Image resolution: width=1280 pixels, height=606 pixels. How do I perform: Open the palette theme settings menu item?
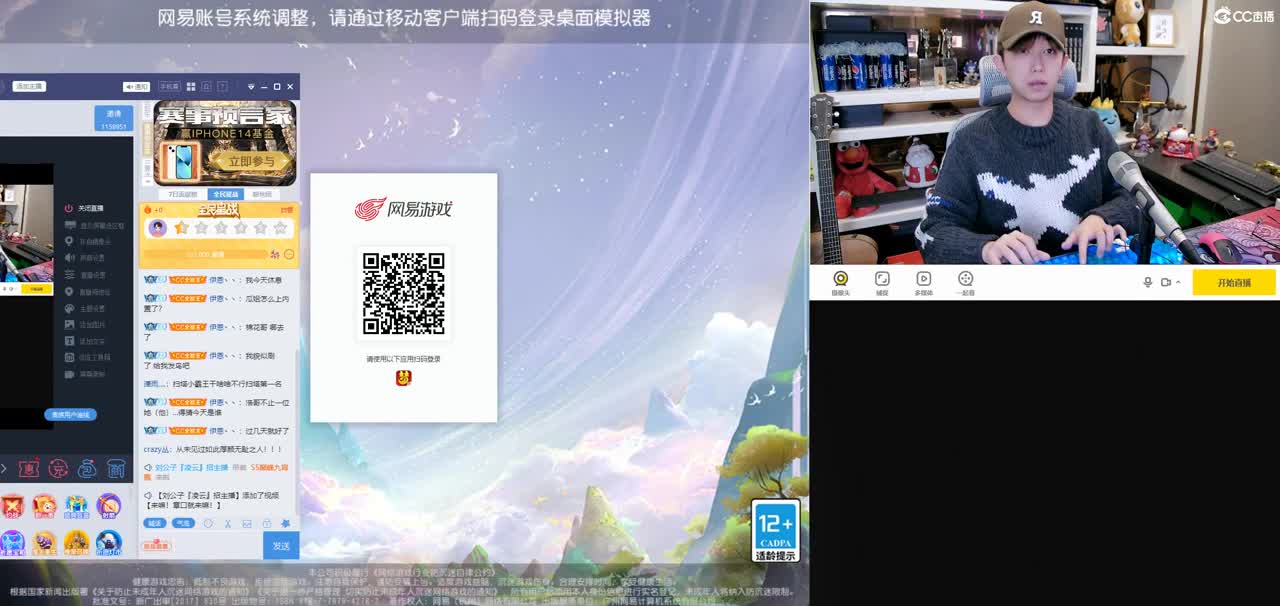(84, 308)
